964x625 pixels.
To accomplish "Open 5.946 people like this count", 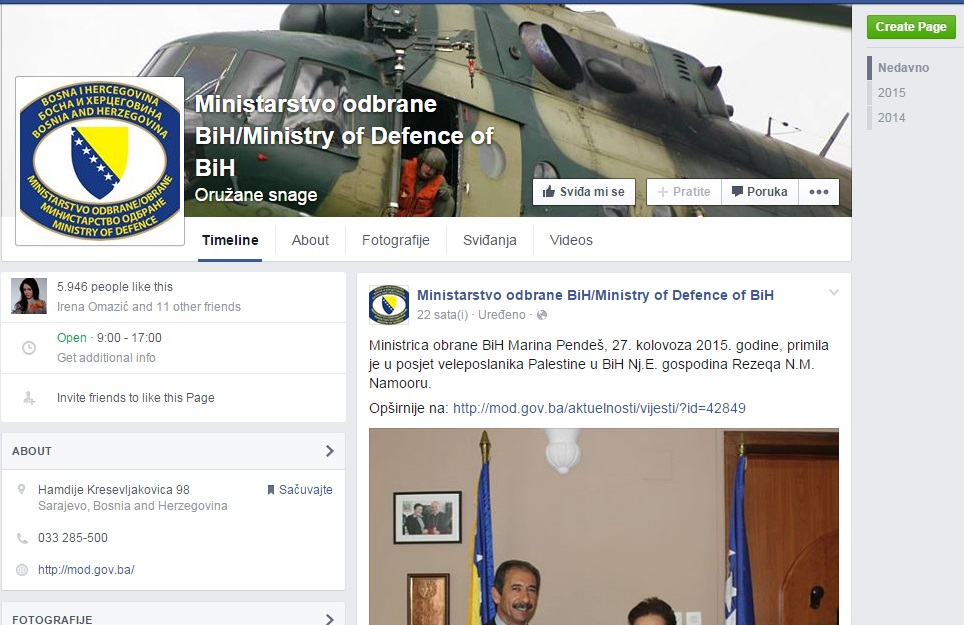I will coord(114,286).
